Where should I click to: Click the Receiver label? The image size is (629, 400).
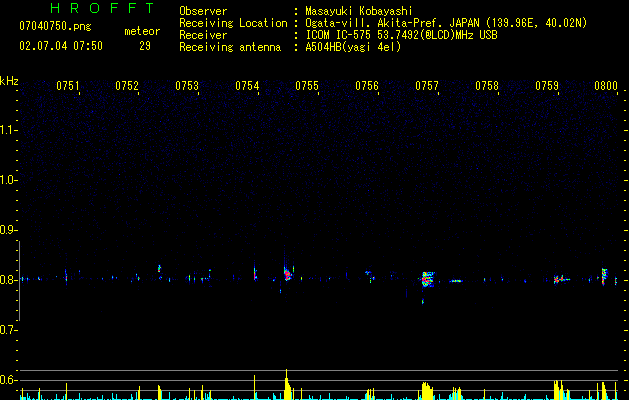[x=203, y=35]
